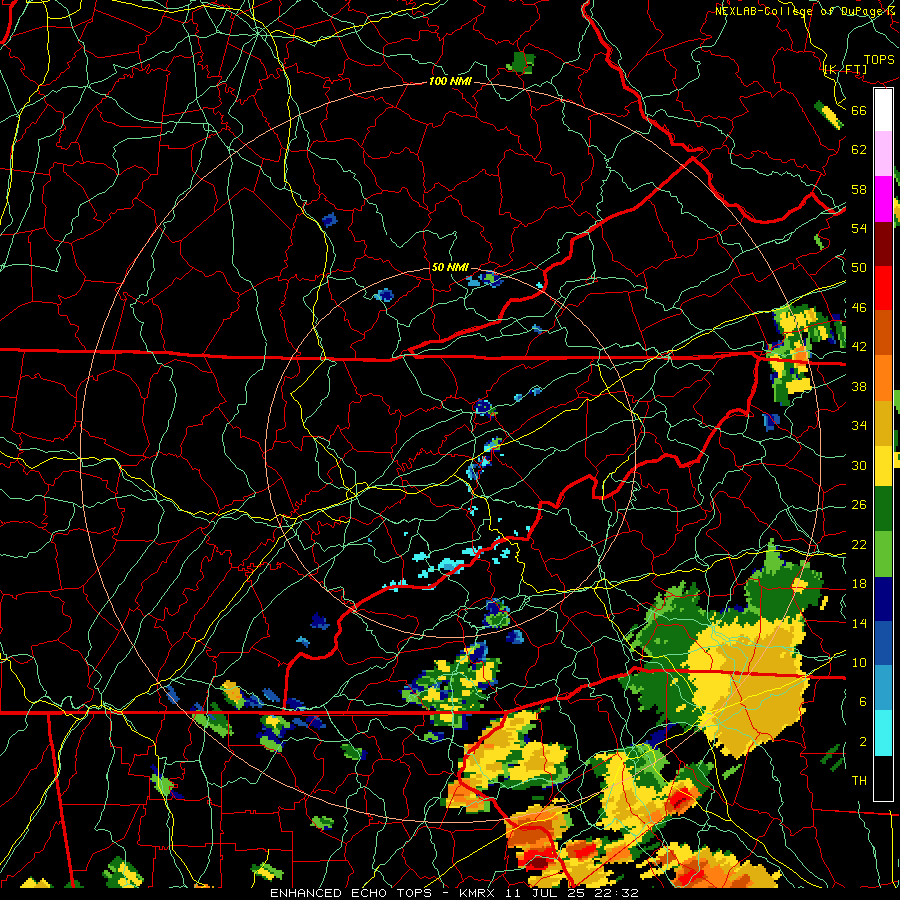The height and width of the screenshot is (900, 900).
Task: Click the legend value "38"
Action: (x=859, y=386)
